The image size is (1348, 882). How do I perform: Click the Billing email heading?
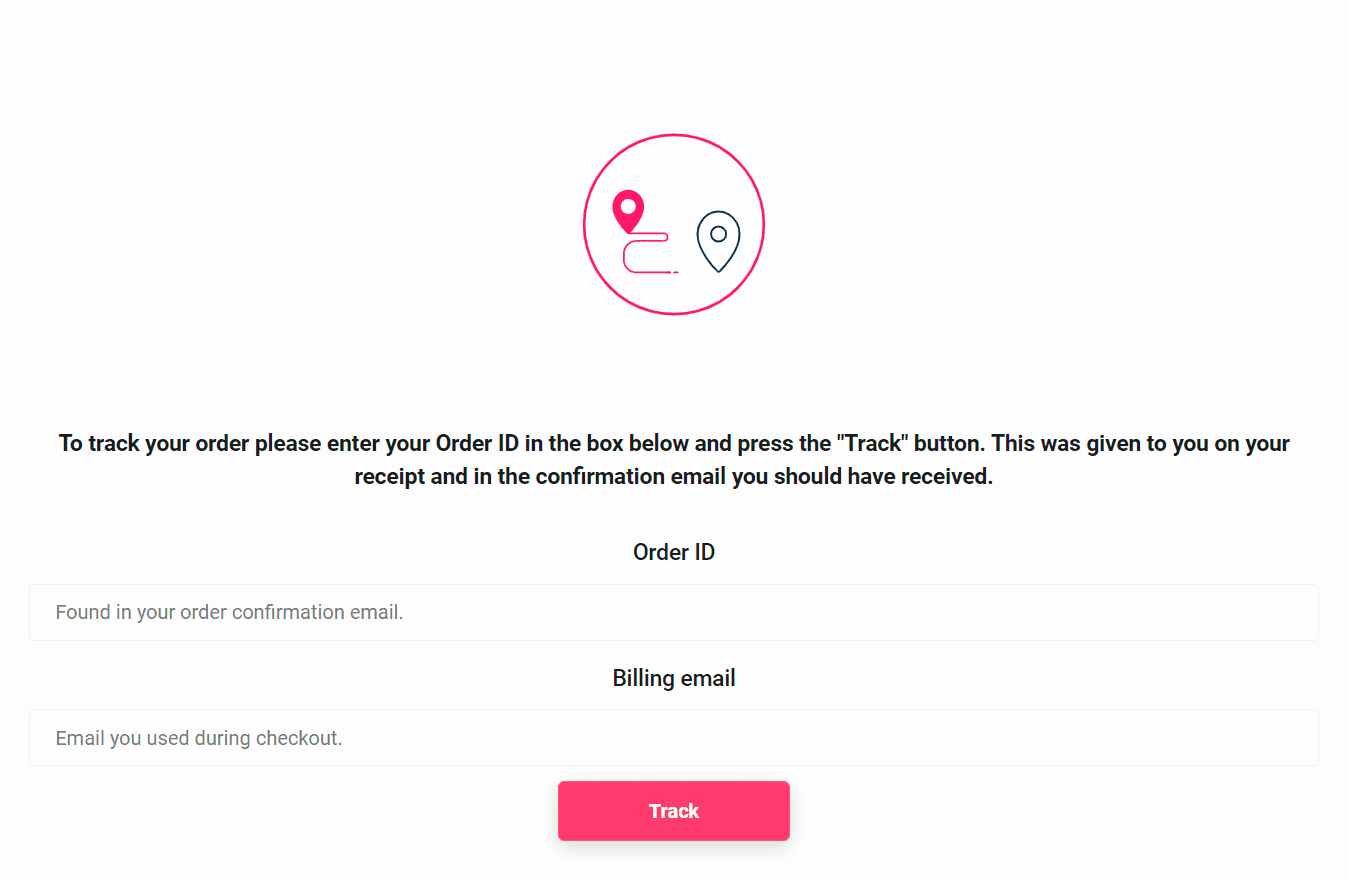[673, 677]
